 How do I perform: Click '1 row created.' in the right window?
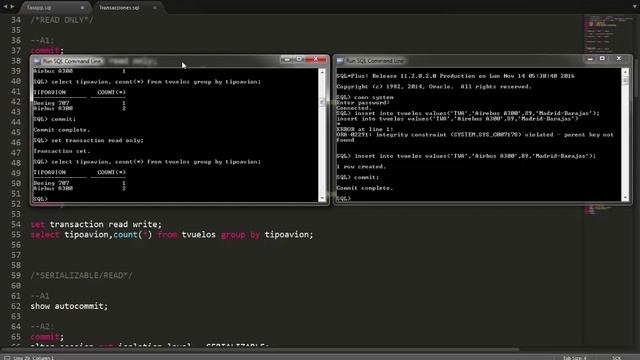[x=361, y=167]
